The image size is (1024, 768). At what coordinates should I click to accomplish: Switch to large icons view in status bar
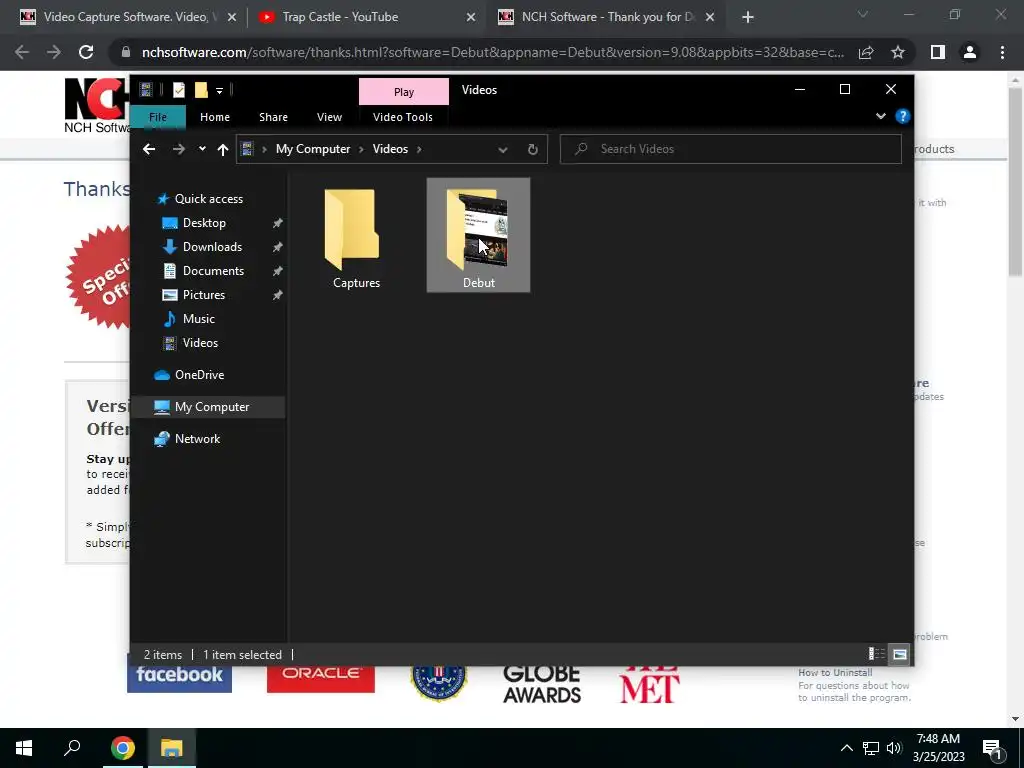[900, 654]
